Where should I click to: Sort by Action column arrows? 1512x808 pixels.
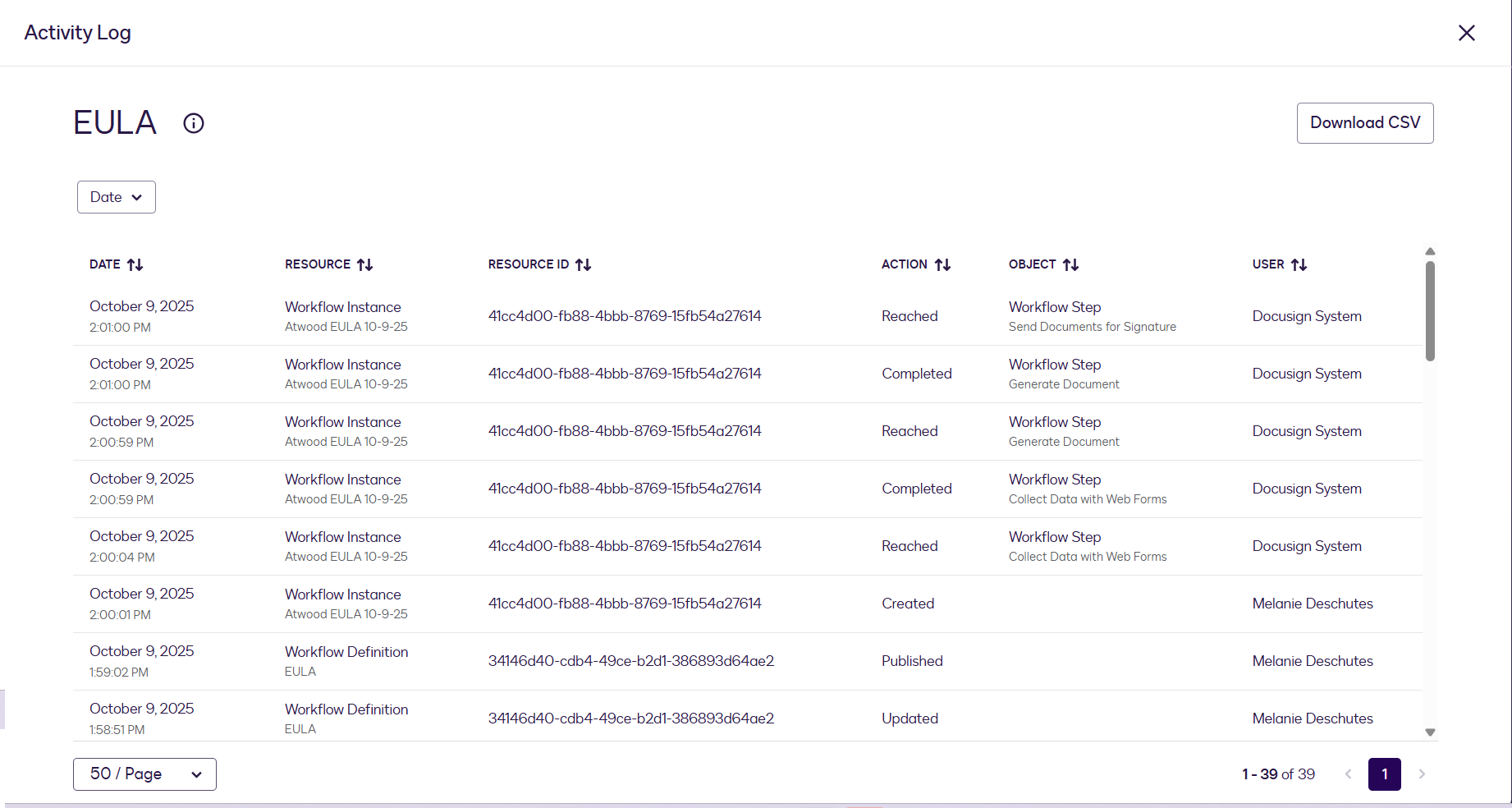pyautogui.click(x=942, y=264)
